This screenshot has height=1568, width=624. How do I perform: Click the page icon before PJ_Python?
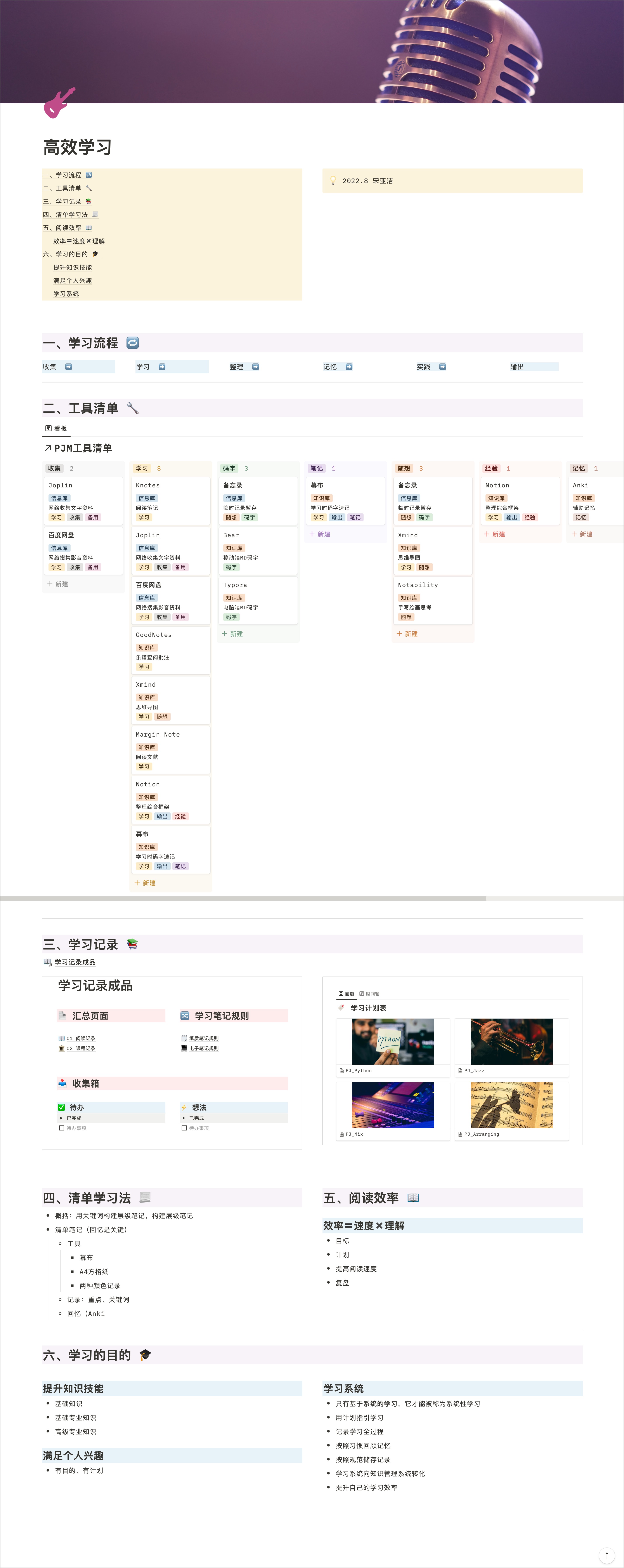[x=341, y=1071]
